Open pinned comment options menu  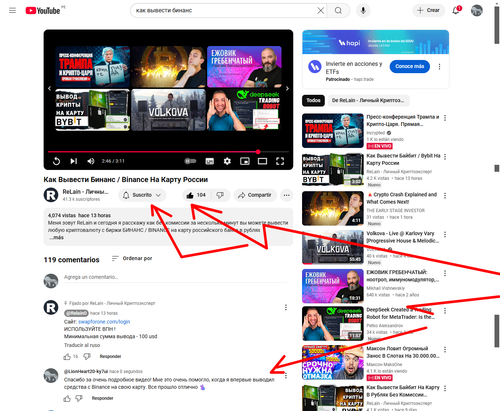(x=286, y=307)
